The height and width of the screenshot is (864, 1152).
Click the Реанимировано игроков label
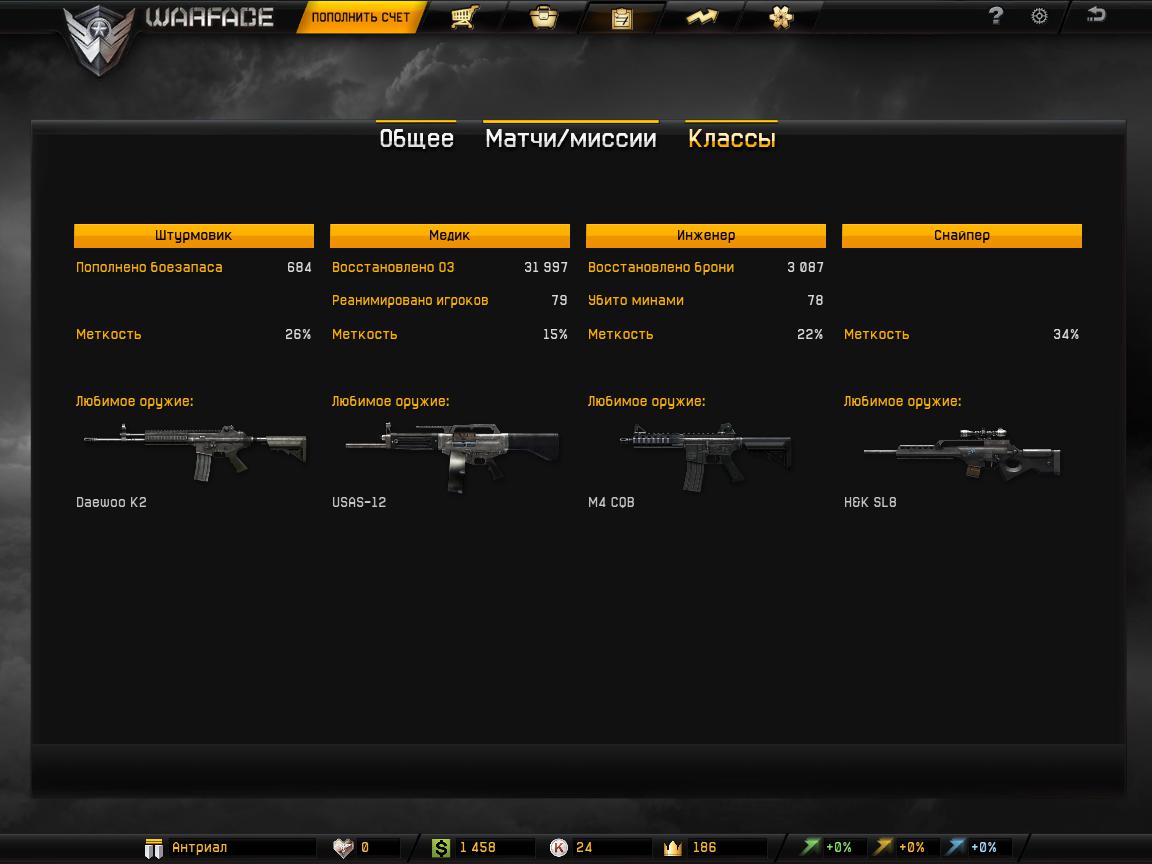pos(410,300)
